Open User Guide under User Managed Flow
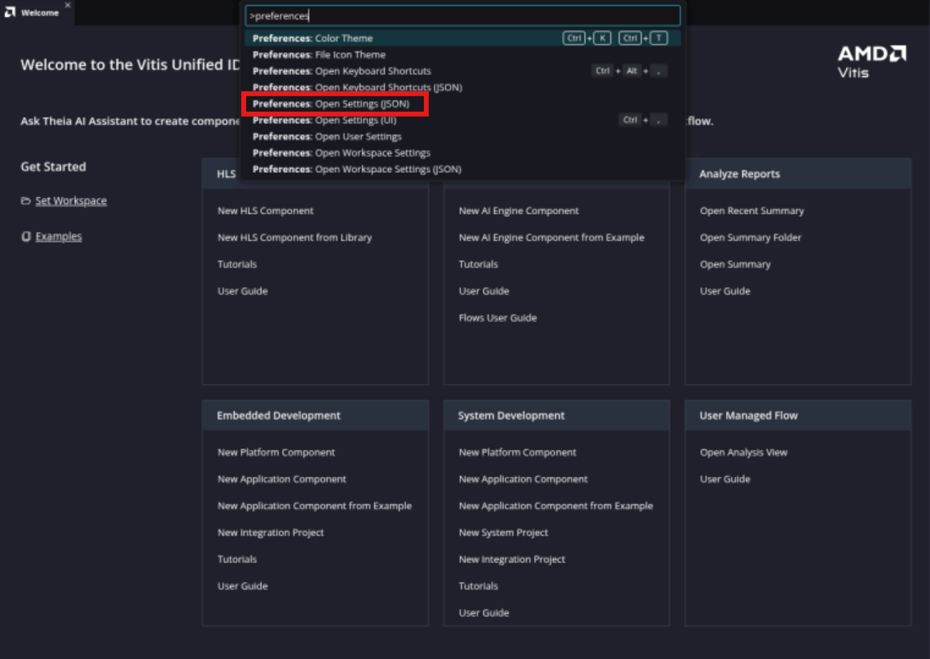Viewport: 930px width, 659px height. coord(725,479)
